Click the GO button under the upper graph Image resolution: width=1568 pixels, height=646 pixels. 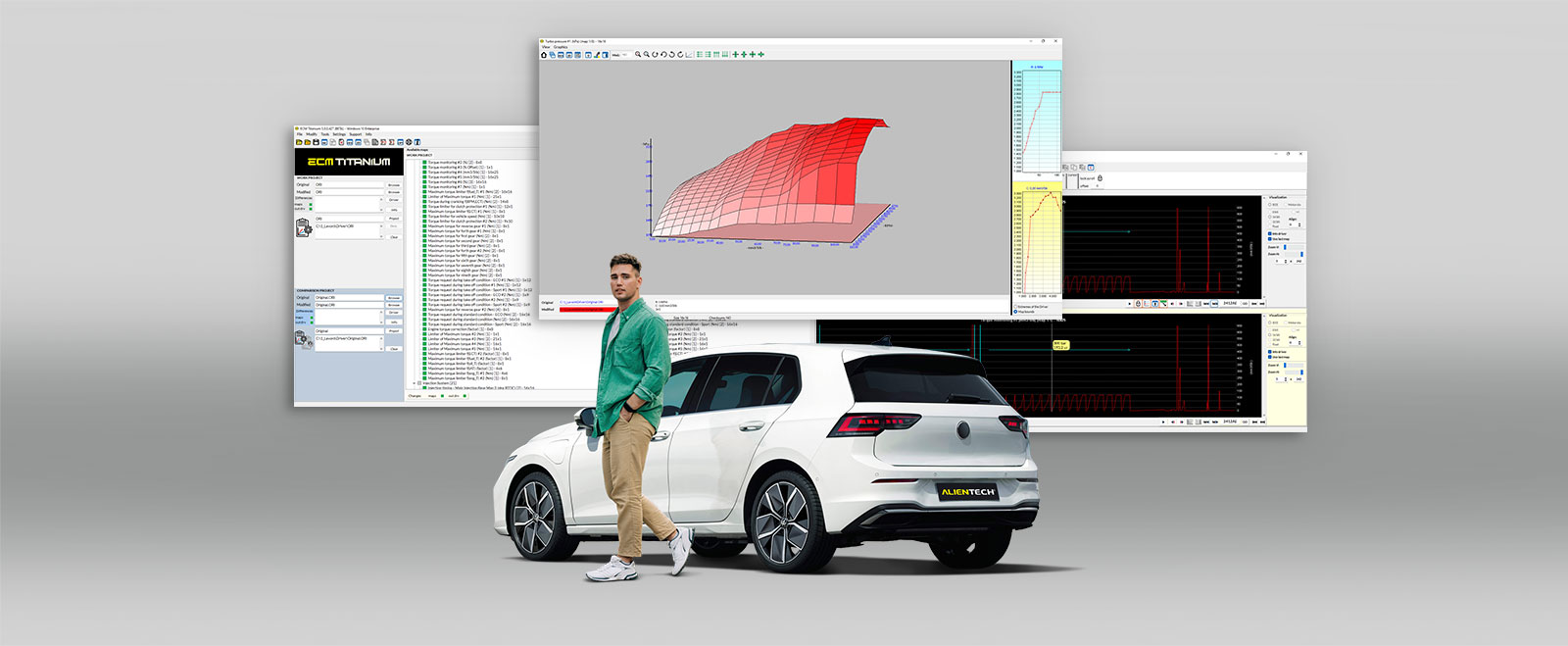point(1246,304)
